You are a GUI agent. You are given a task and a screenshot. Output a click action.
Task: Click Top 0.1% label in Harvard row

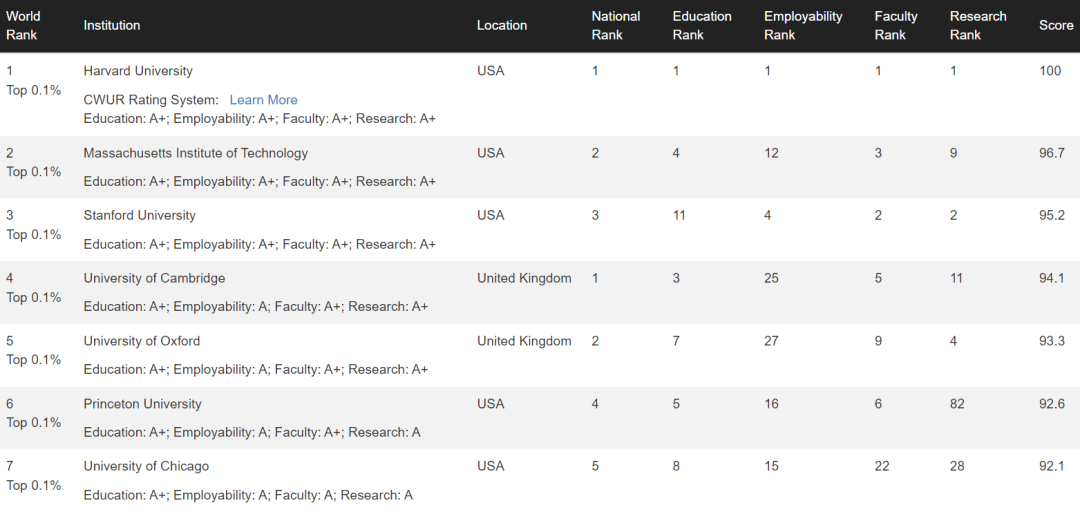(x=34, y=90)
